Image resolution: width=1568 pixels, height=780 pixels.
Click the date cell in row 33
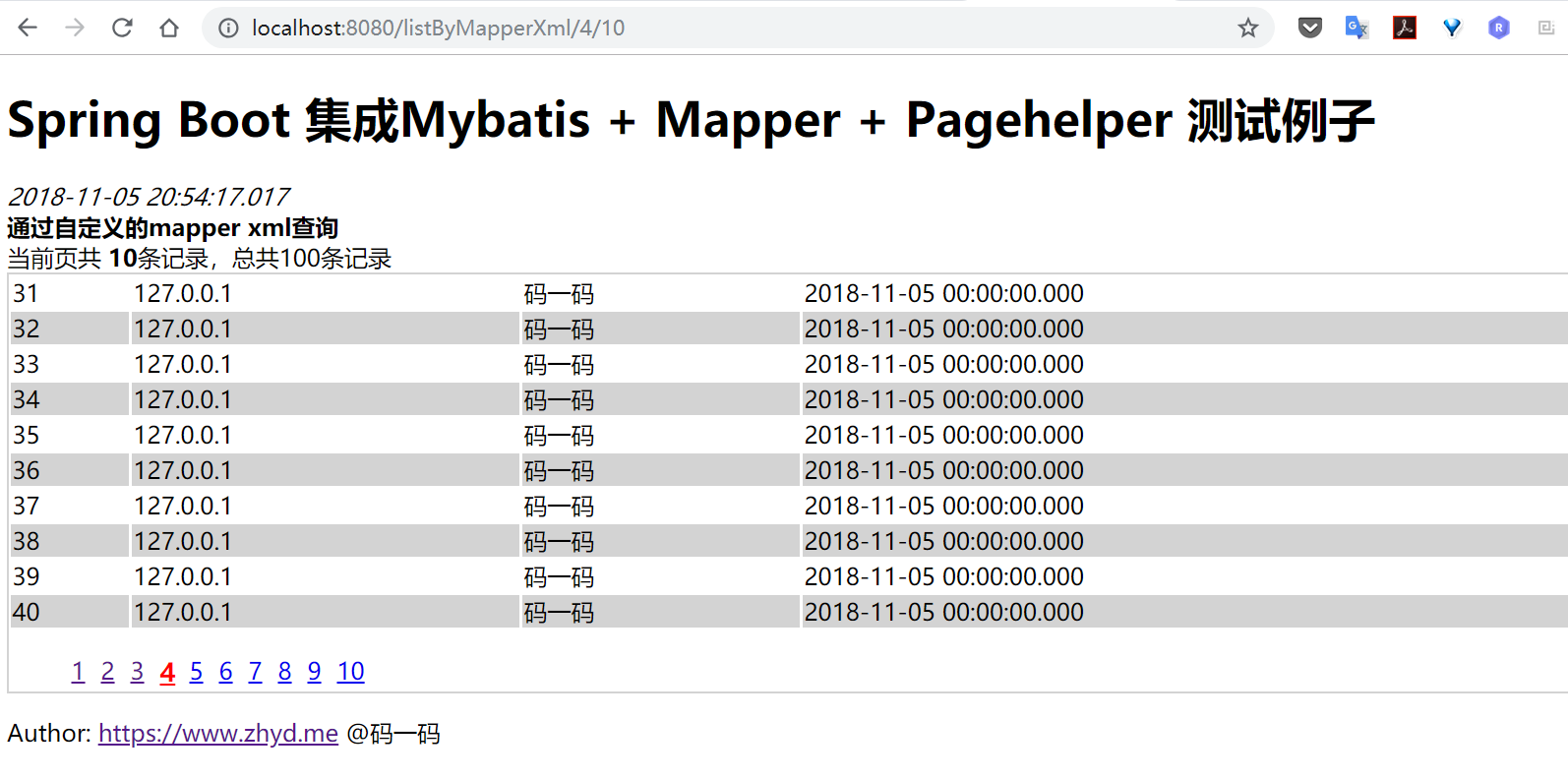[x=1184, y=364]
